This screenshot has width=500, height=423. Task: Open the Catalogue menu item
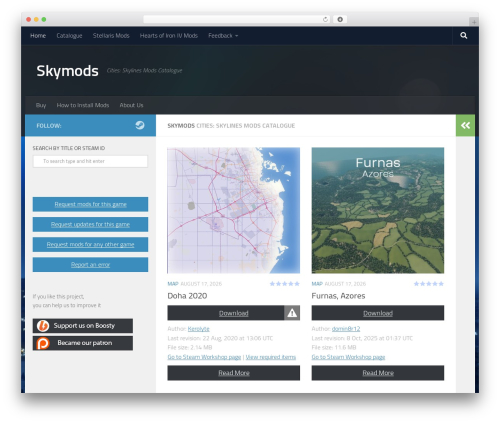69,36
